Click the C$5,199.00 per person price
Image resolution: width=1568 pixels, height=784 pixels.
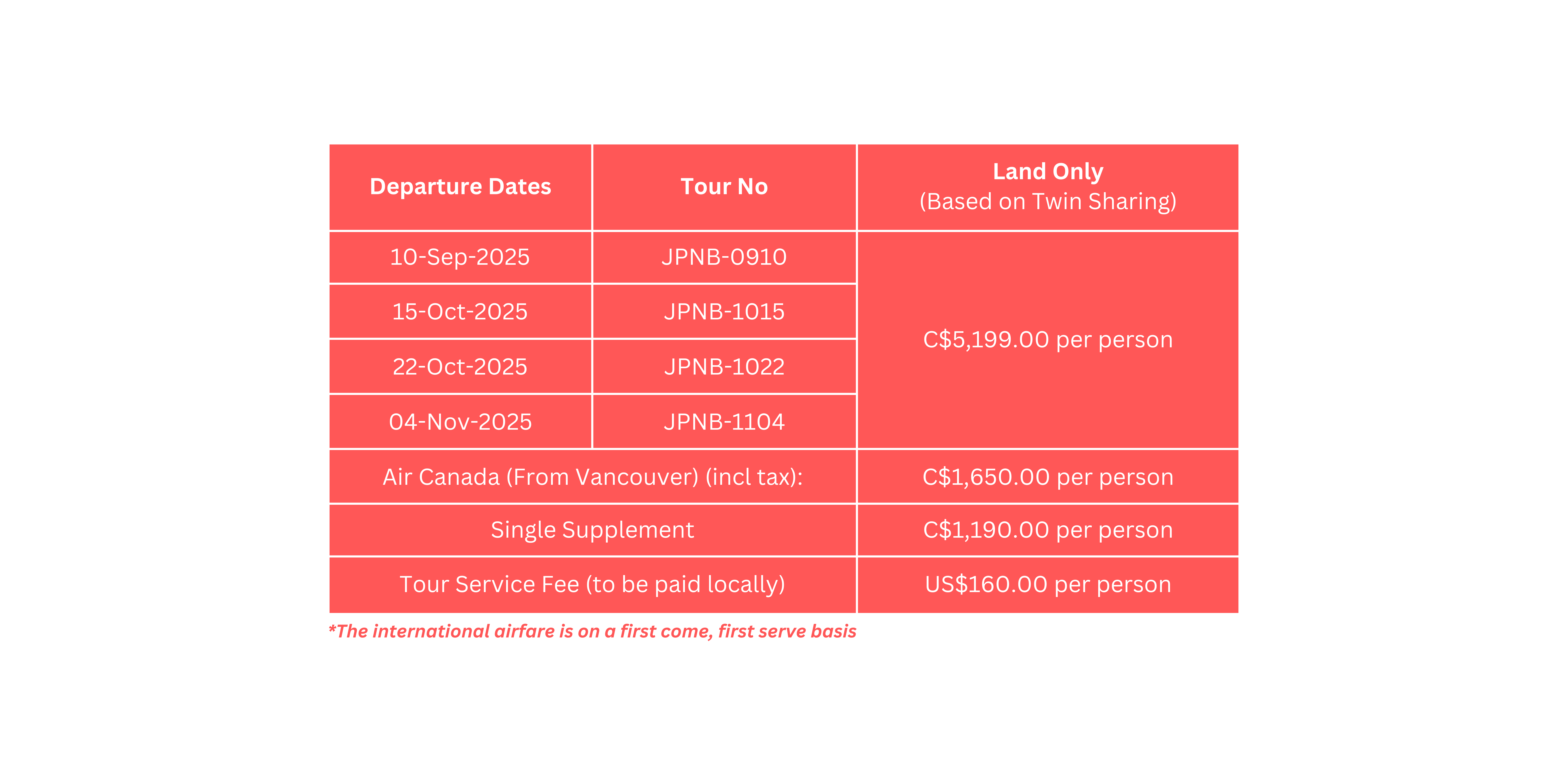coord(1048,340)
